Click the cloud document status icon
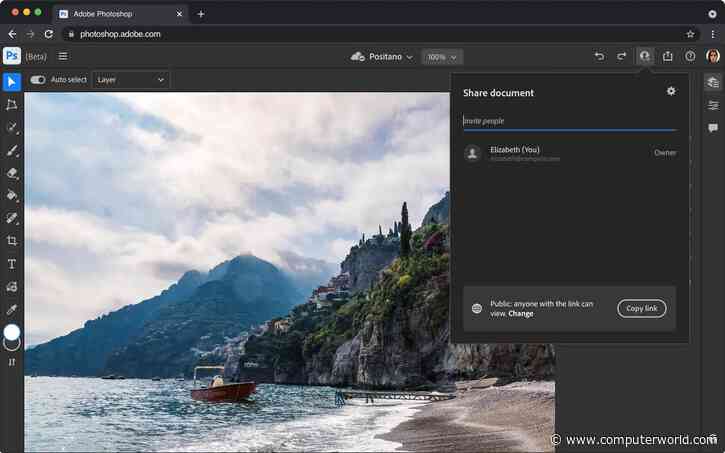This screenshot has height=453, width=725. click(357, 57)
